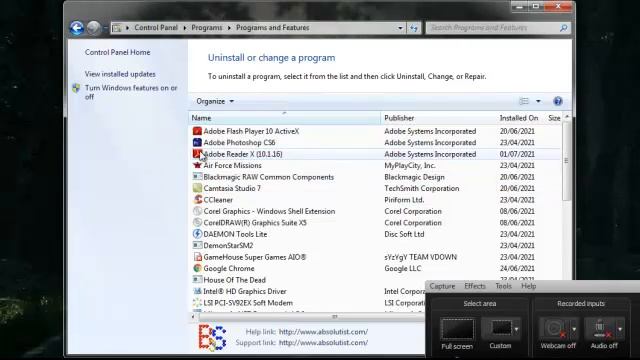Open Turn Windows features on or off
The height and width of the screenshot is (360, 640).
(x=131, y=92)
